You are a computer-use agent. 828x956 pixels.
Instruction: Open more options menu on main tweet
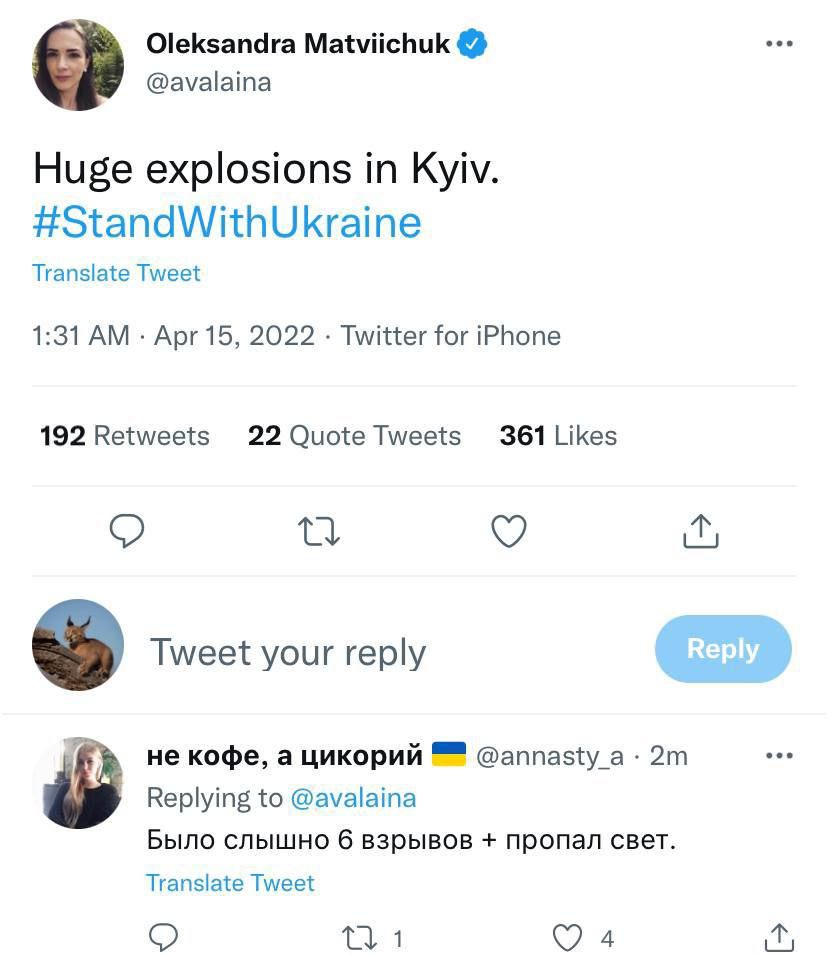pyautogui.click(x=779, y=44)
